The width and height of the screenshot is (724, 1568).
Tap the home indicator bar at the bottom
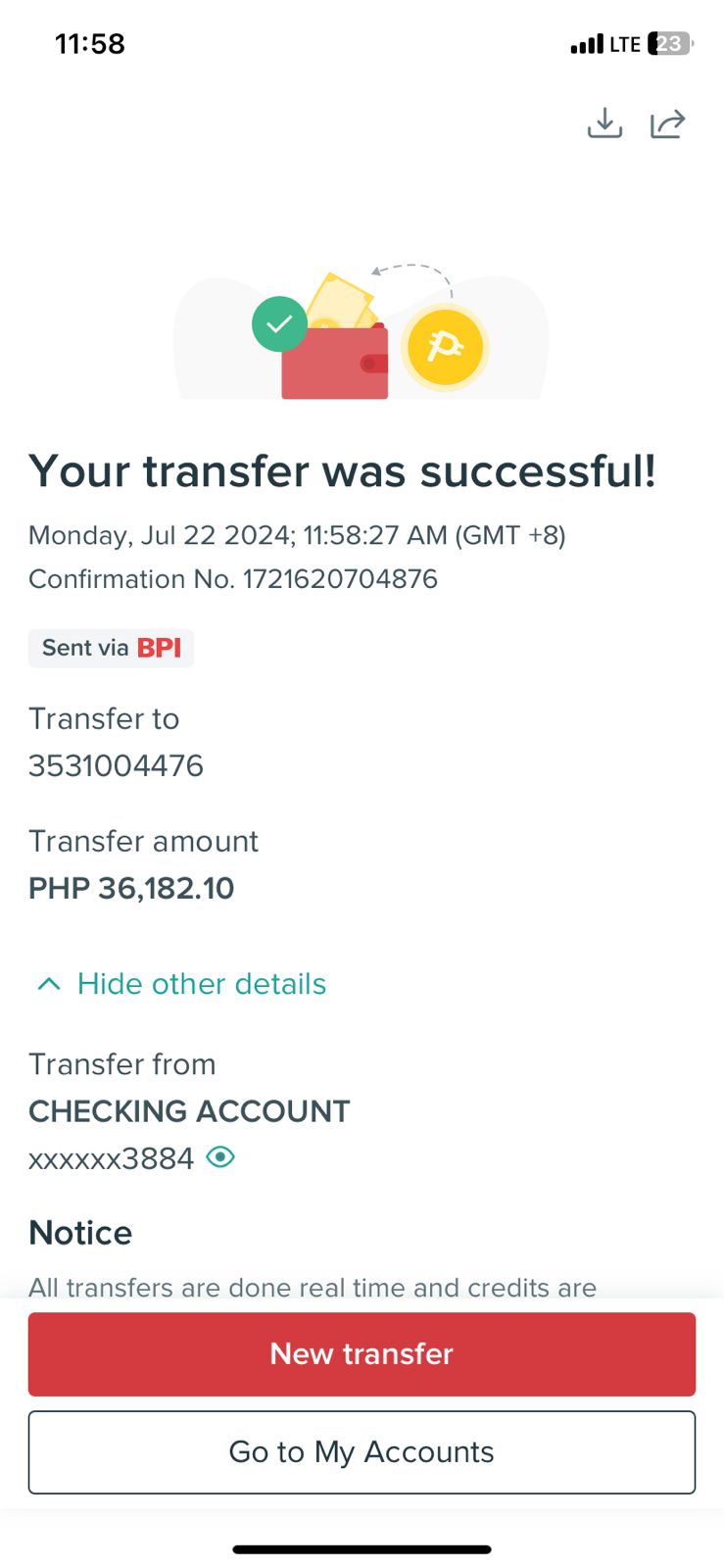click(x=362, y=1549)
